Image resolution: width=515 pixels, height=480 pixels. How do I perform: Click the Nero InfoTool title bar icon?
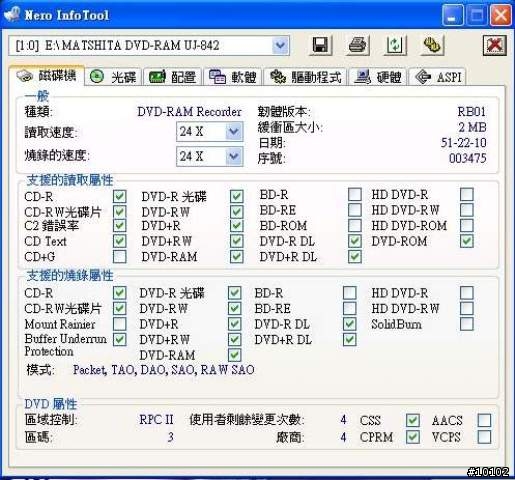12,14
